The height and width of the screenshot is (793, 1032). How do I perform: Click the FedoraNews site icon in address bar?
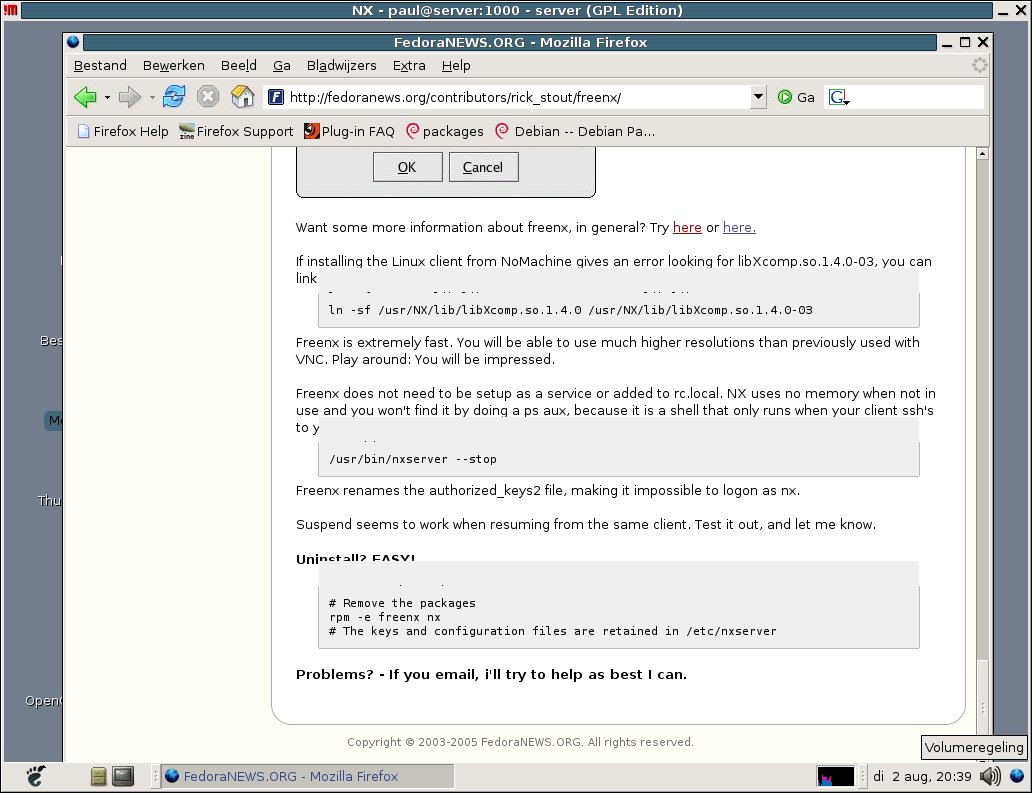tap(276, 97)
